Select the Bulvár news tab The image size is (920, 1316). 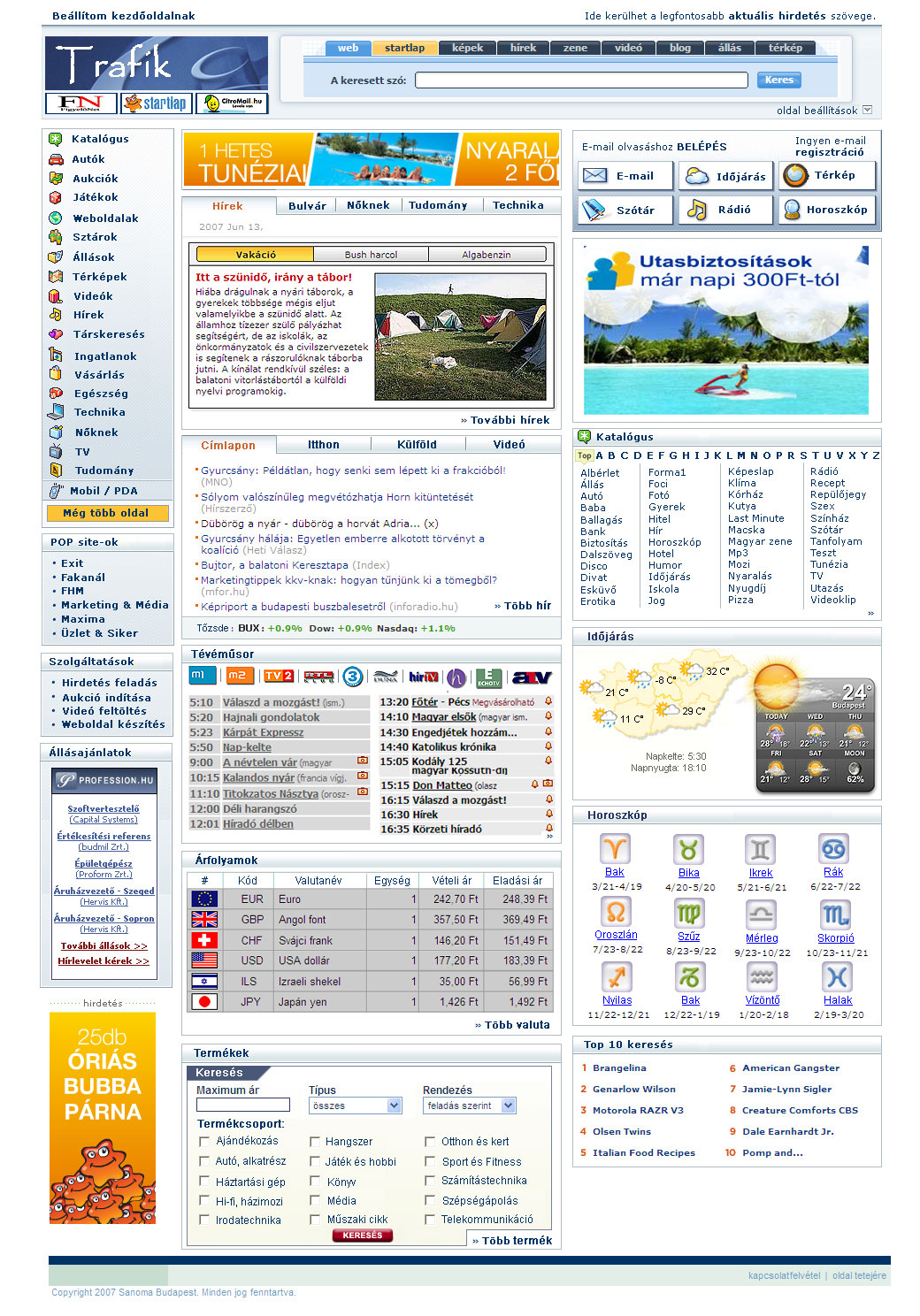(x=307, y=205)
